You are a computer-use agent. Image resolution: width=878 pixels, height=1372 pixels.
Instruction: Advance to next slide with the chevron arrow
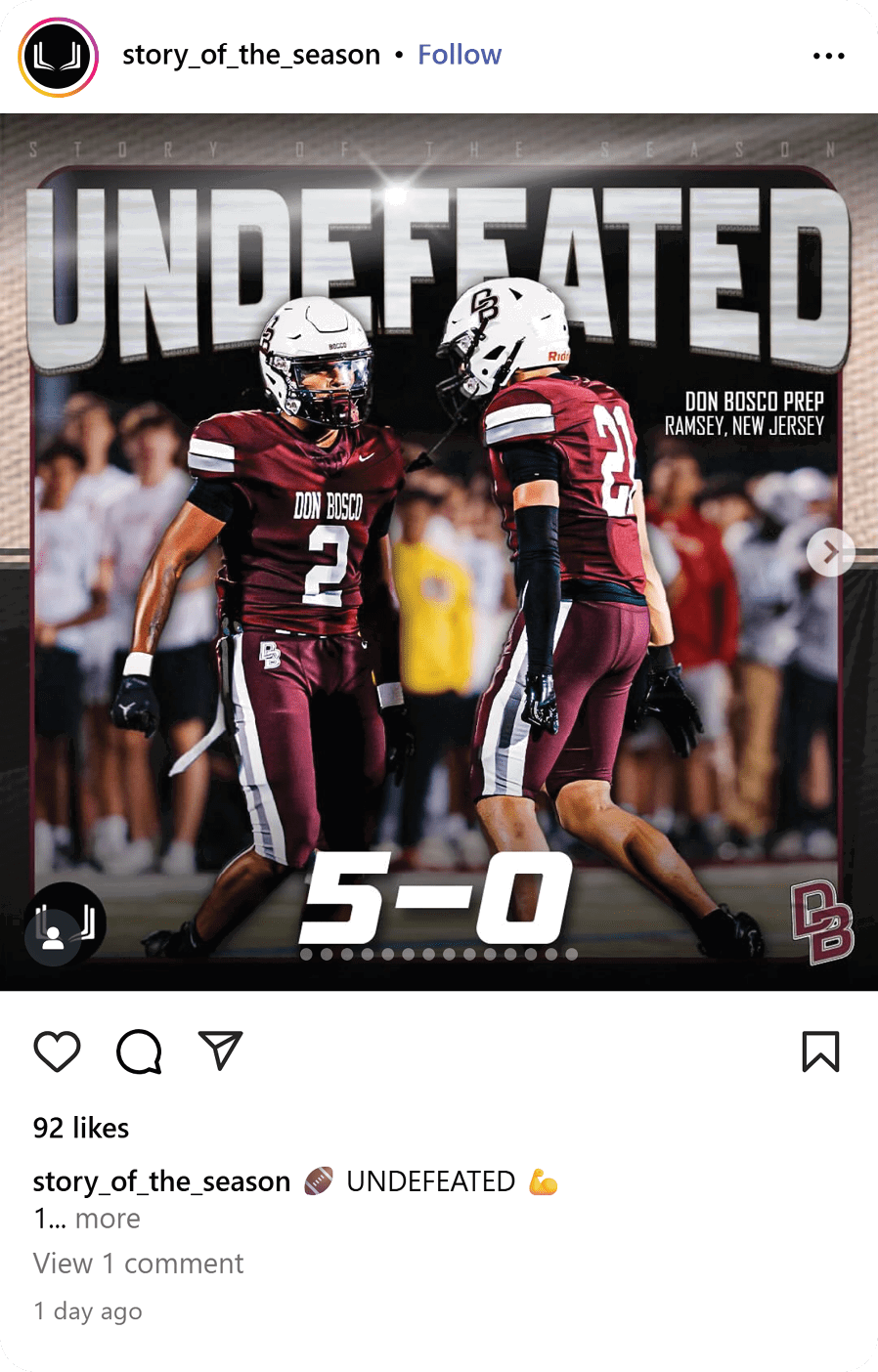point(830,553)
